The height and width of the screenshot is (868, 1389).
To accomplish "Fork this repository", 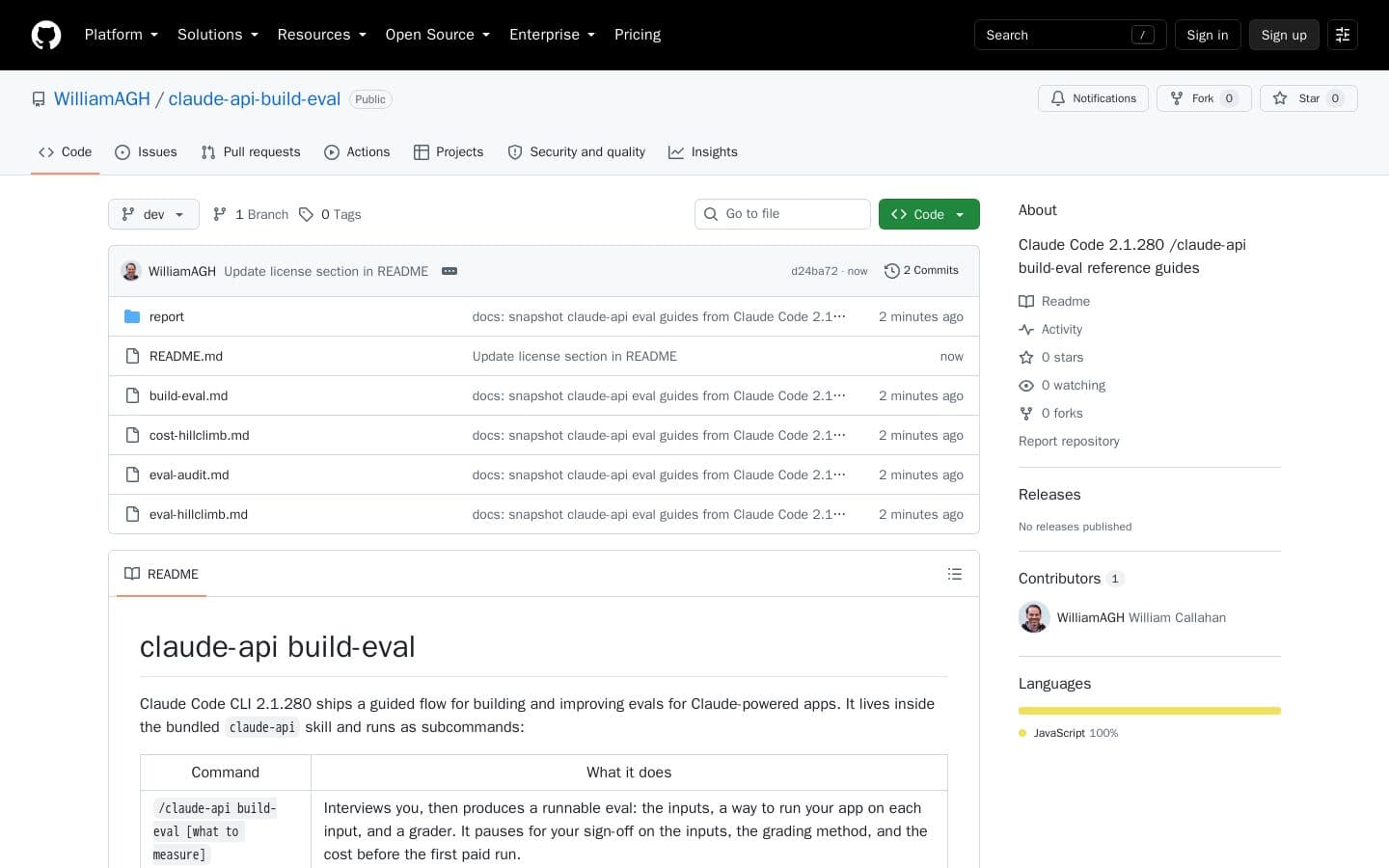I will (x=1204, y=98).
